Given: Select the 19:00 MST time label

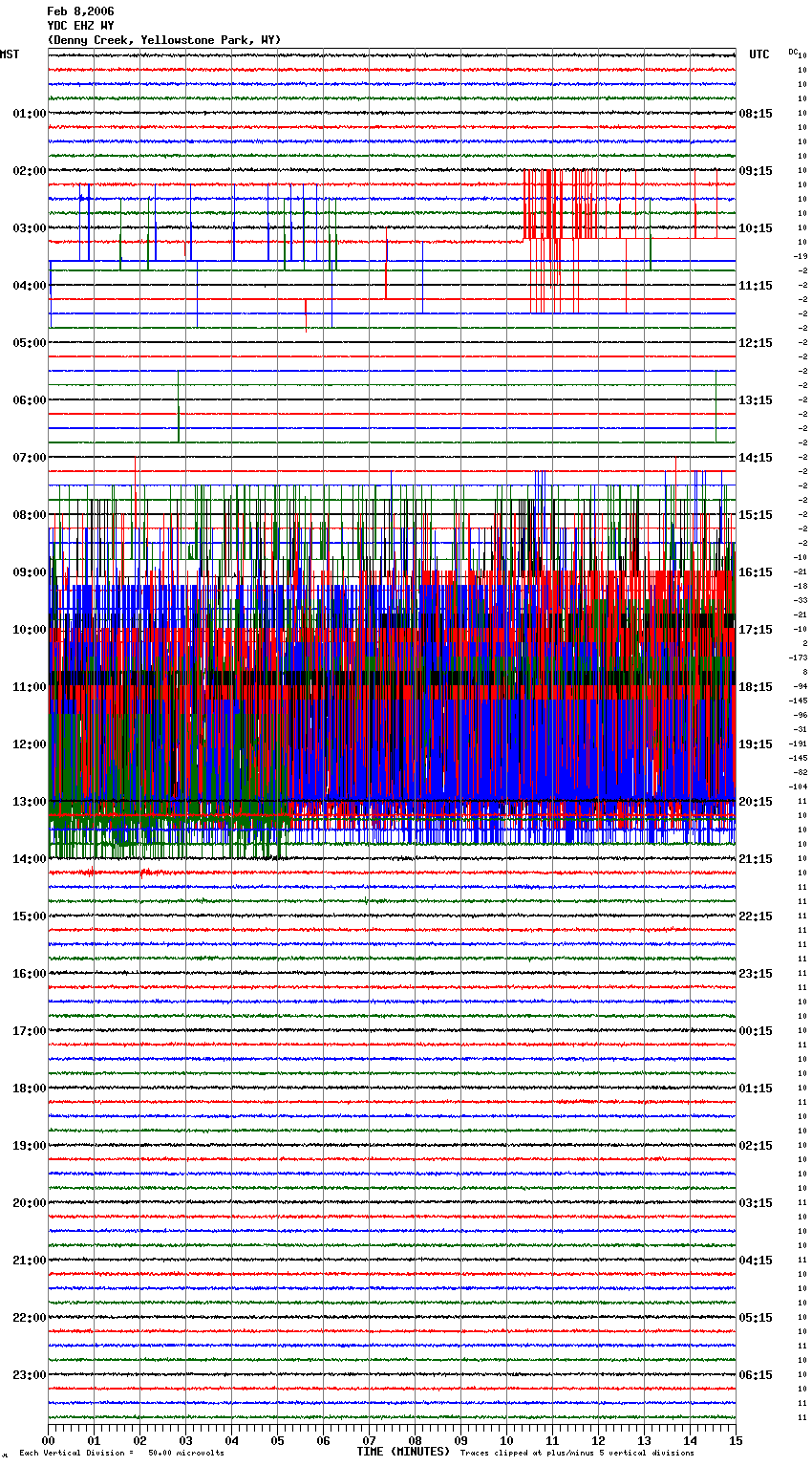Looking at the screenshot, I should click(30, 1146).
